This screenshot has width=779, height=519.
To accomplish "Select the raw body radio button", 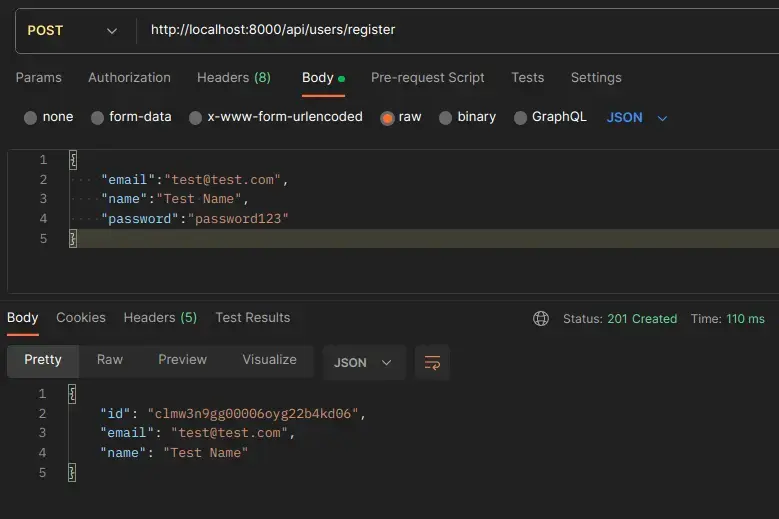I will (387, 118).
